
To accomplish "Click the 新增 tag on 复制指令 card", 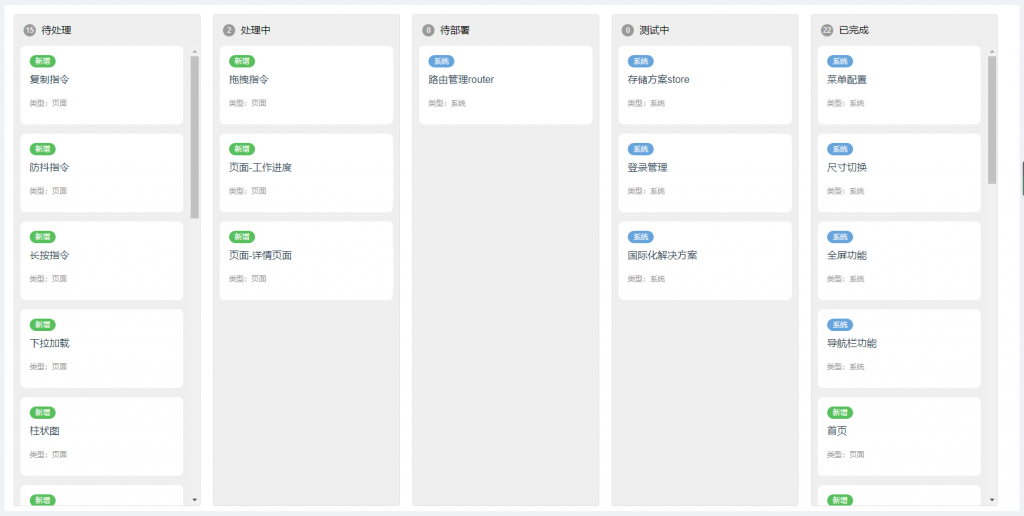I will (x=42, y=61).
